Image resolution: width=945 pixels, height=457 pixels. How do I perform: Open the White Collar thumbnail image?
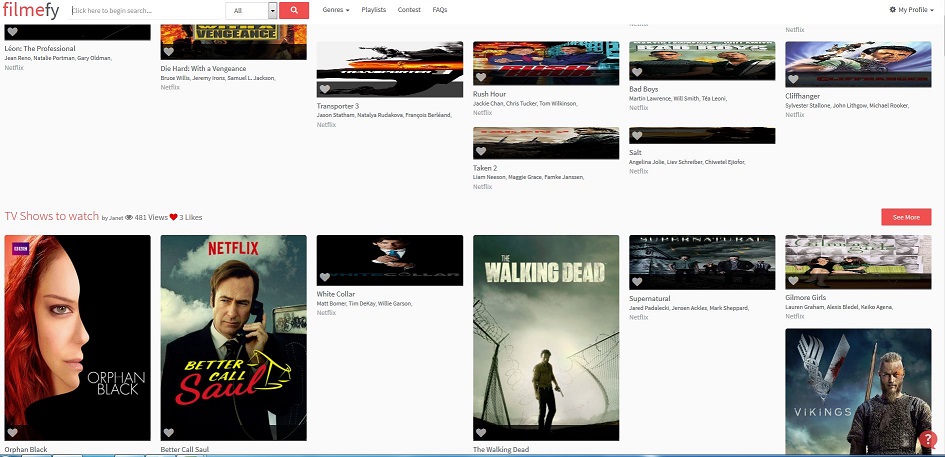[x=390, y=260]
